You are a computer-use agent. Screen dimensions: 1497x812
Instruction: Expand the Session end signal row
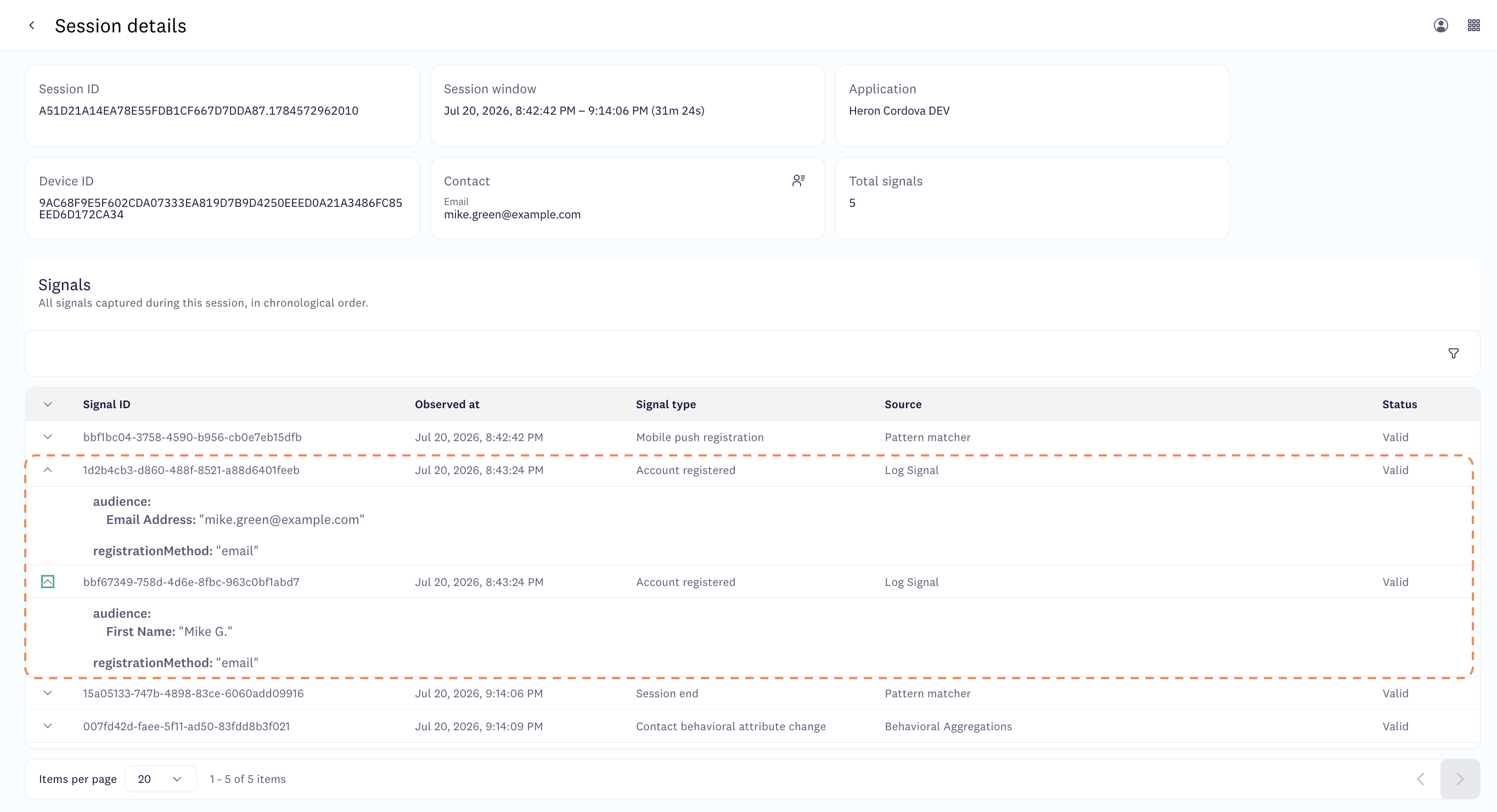pyautogui.click(x=48, y=693)
